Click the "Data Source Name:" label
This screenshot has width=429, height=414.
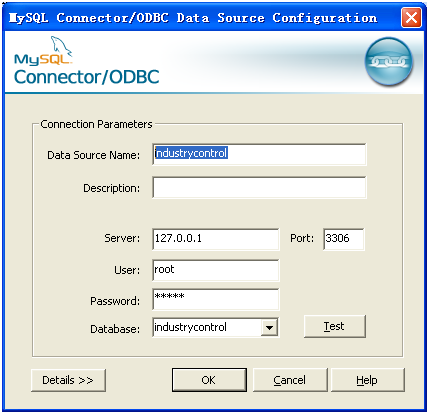coord(94,155)
